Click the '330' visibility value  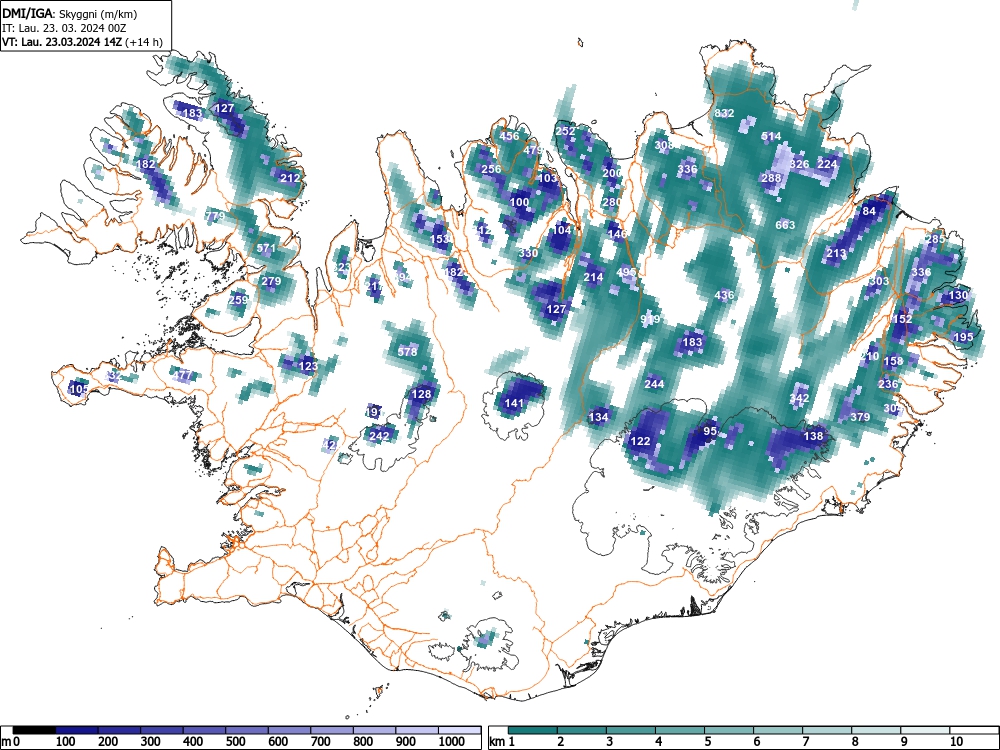[528, 253]
